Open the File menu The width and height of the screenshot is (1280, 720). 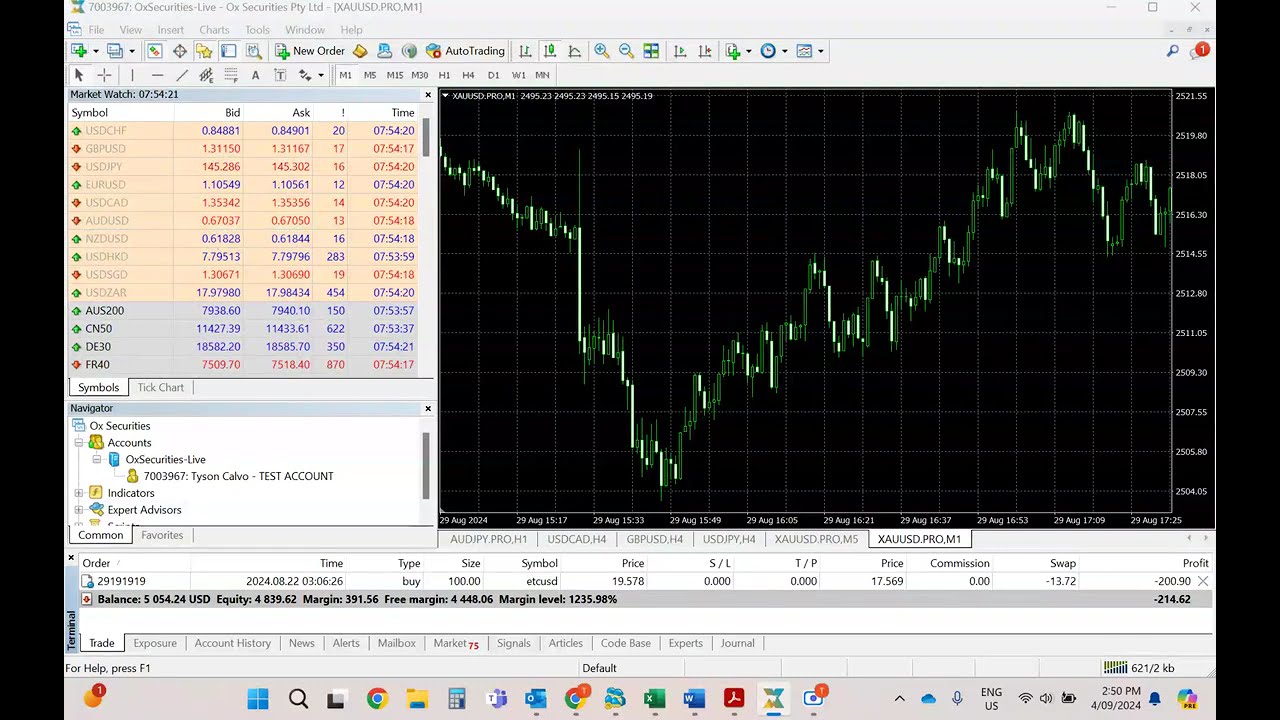(96, 30)
